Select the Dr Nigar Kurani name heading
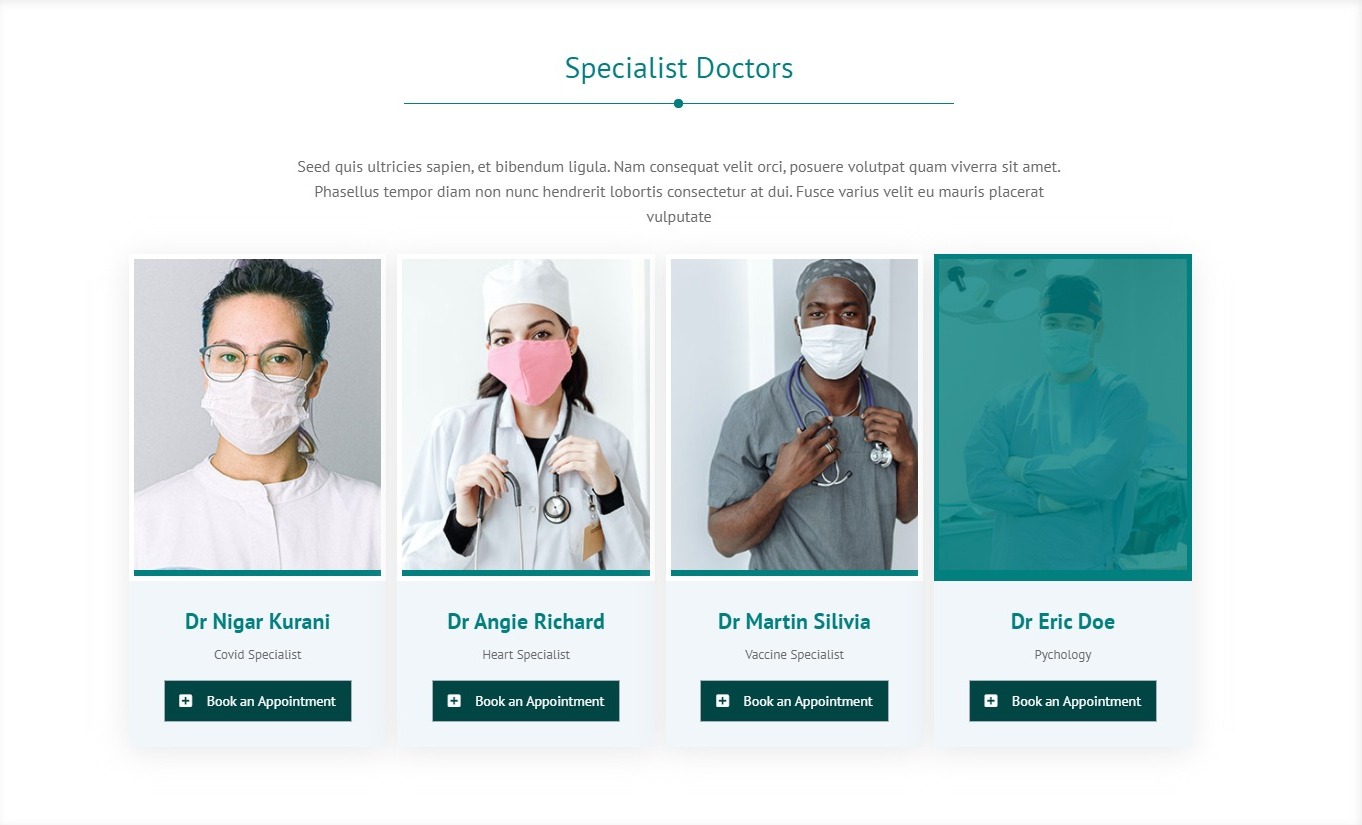This screenshot has width=1362, height=825. (x=257, y=622)
